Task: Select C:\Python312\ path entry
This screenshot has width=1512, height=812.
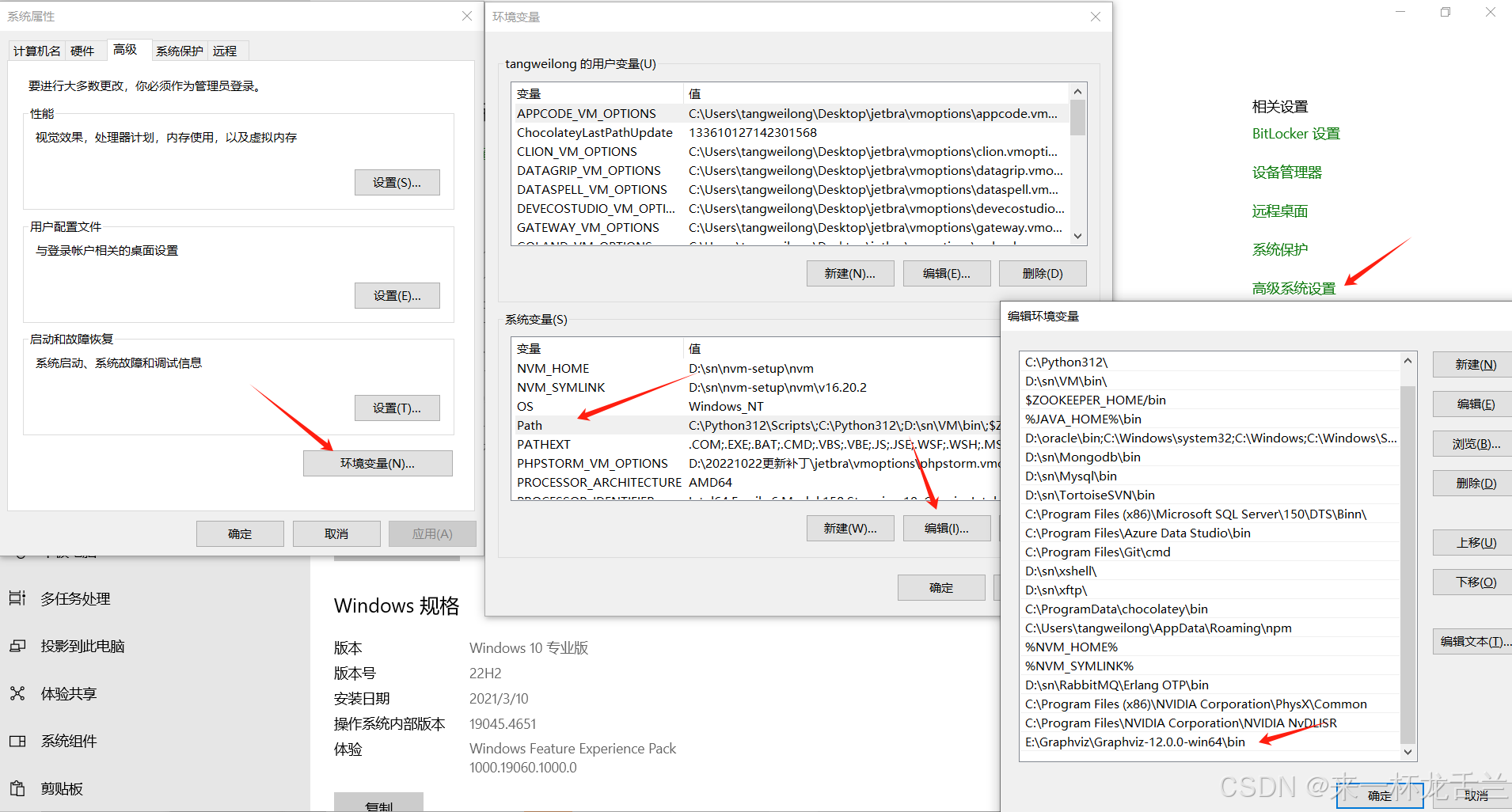Action: pyautogui.click(x=1210, y=362)
